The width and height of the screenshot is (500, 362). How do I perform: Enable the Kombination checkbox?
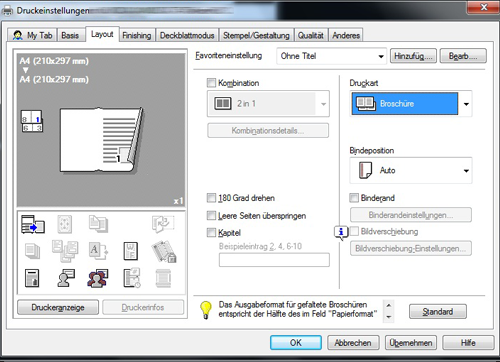211,83
